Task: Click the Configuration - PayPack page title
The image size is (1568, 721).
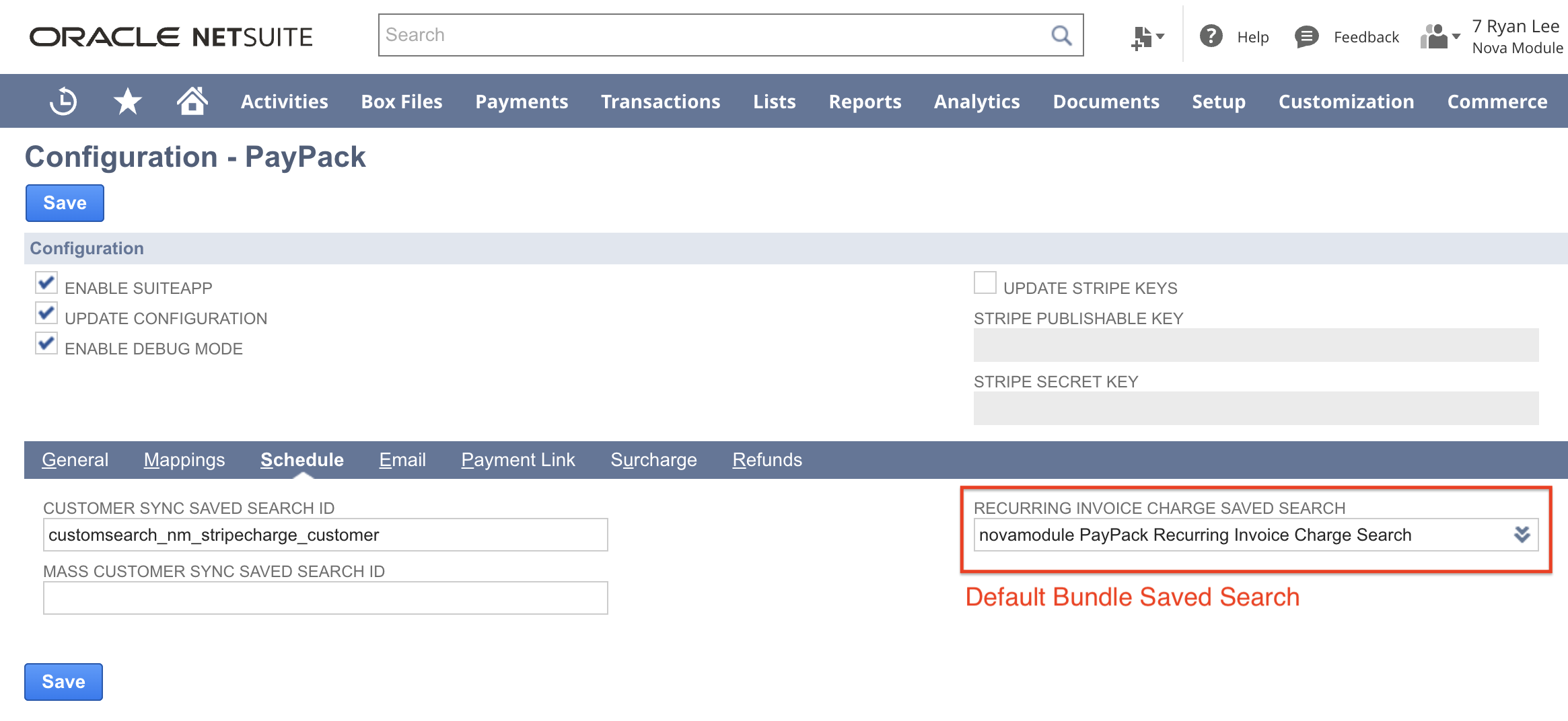Action: click(195, 157)
